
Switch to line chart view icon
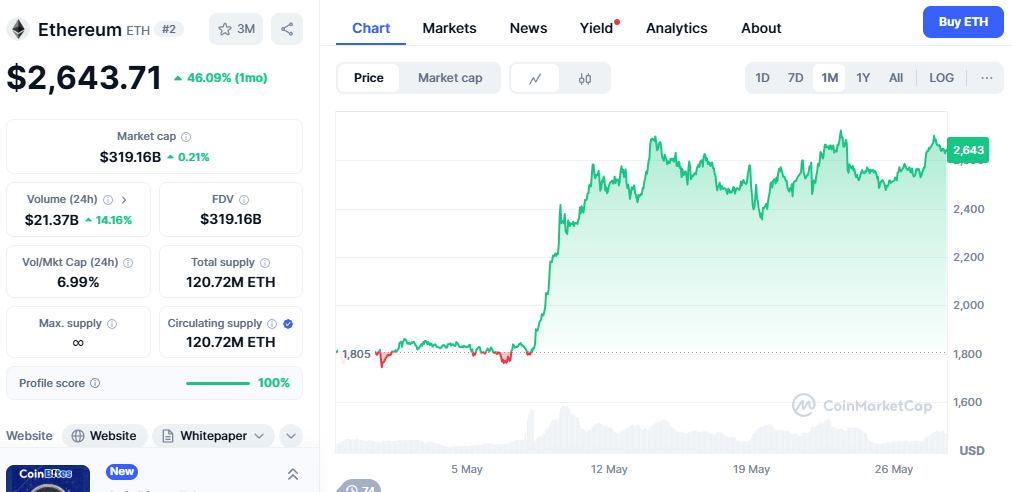point(535,78)
